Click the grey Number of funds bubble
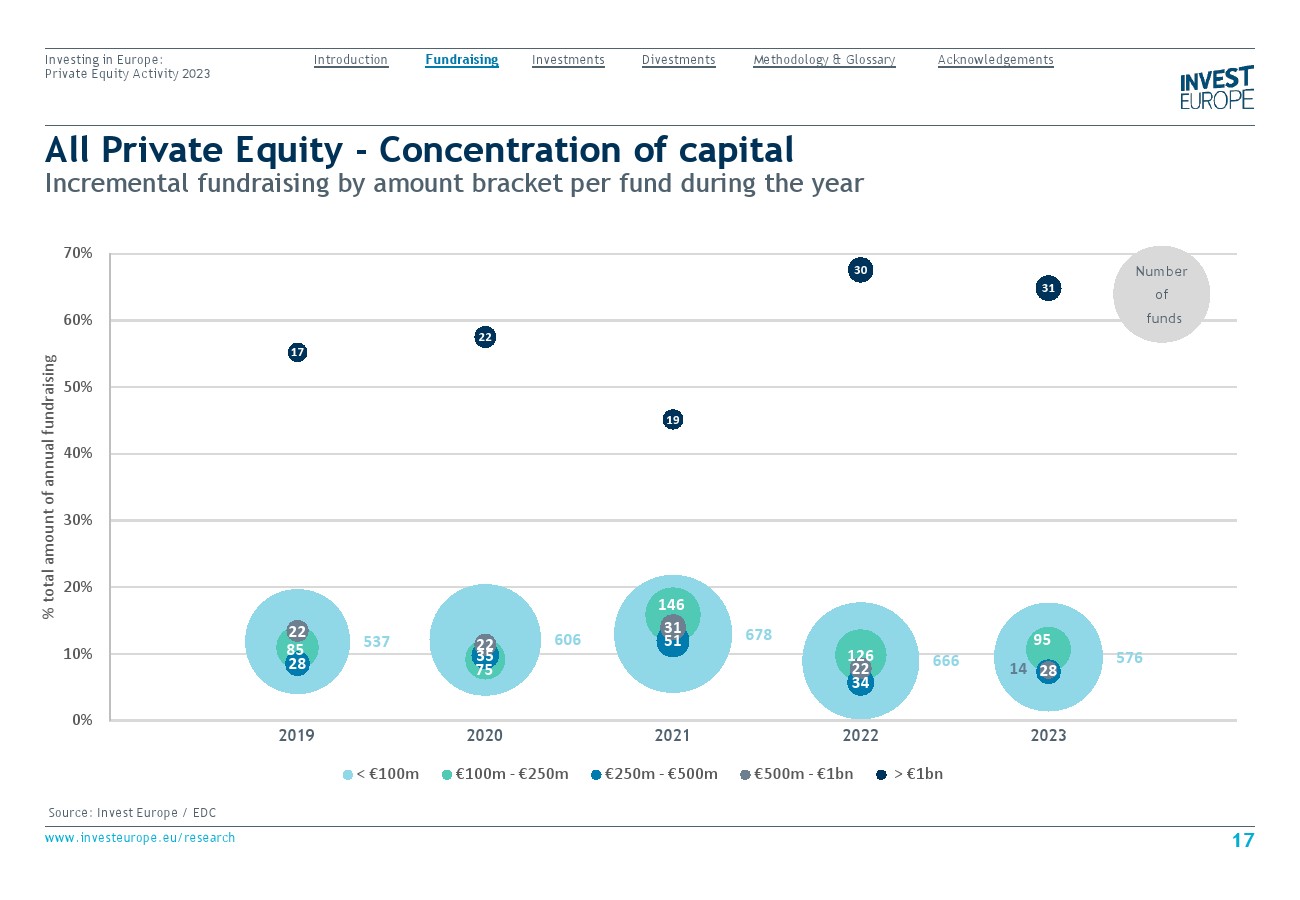 (x=1161, y=294)
